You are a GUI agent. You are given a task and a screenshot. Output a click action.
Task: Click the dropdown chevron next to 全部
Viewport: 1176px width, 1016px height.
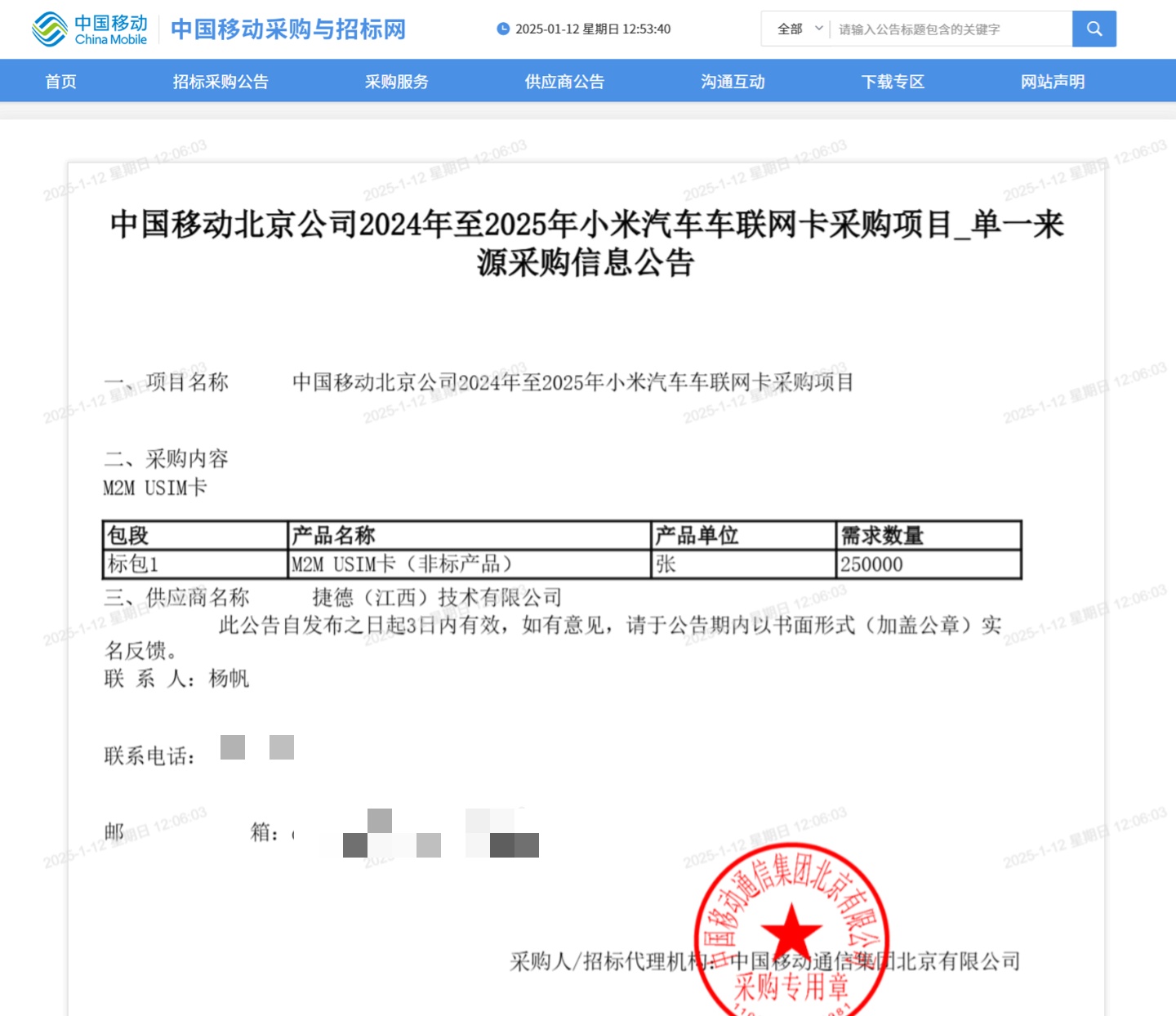819,29
